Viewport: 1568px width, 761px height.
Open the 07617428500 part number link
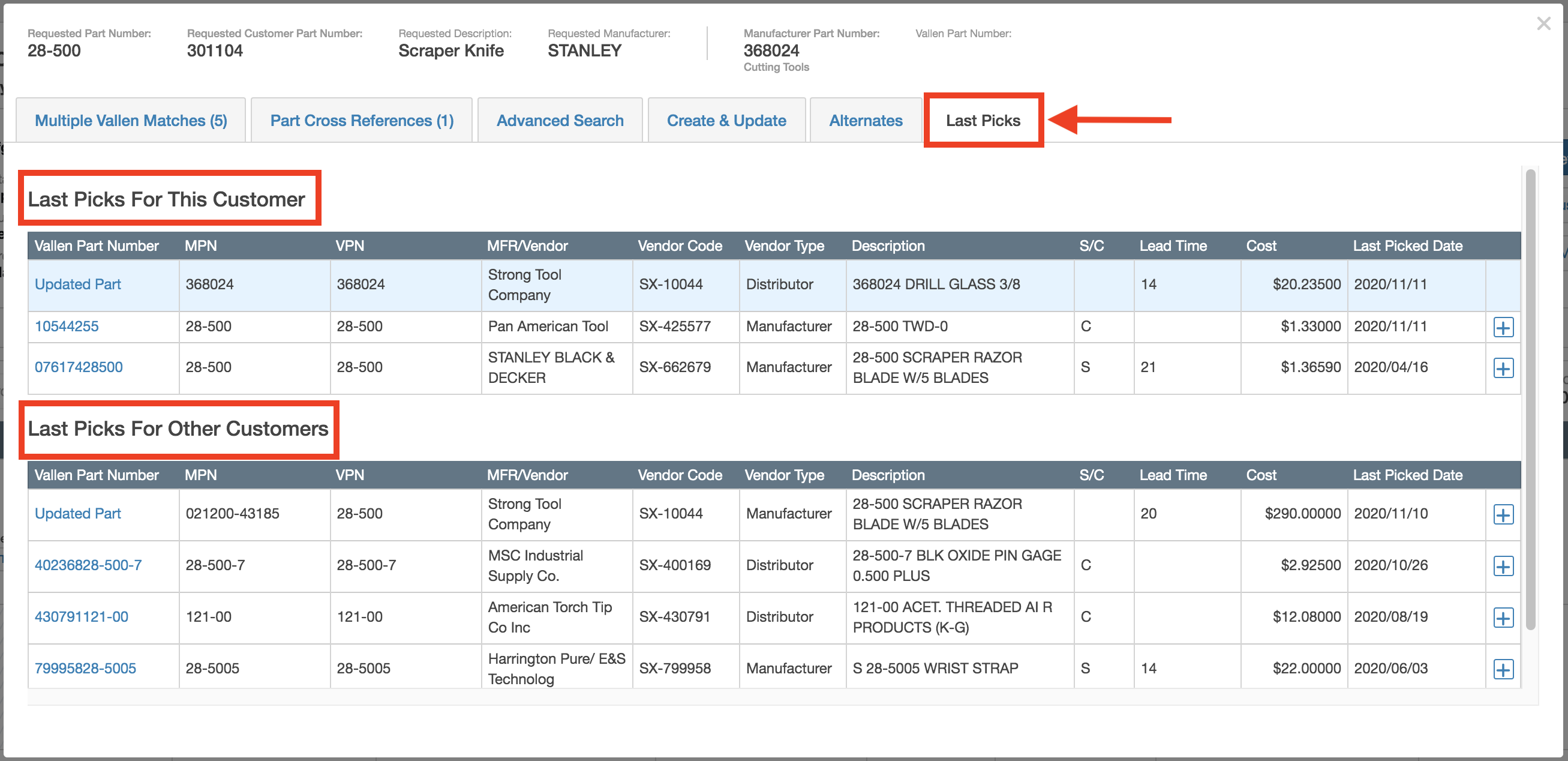[x=78, y=367]
